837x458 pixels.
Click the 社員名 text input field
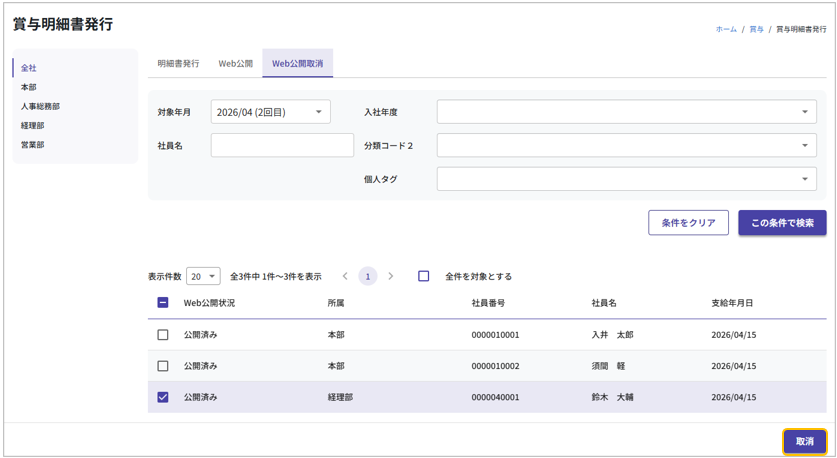282,145
